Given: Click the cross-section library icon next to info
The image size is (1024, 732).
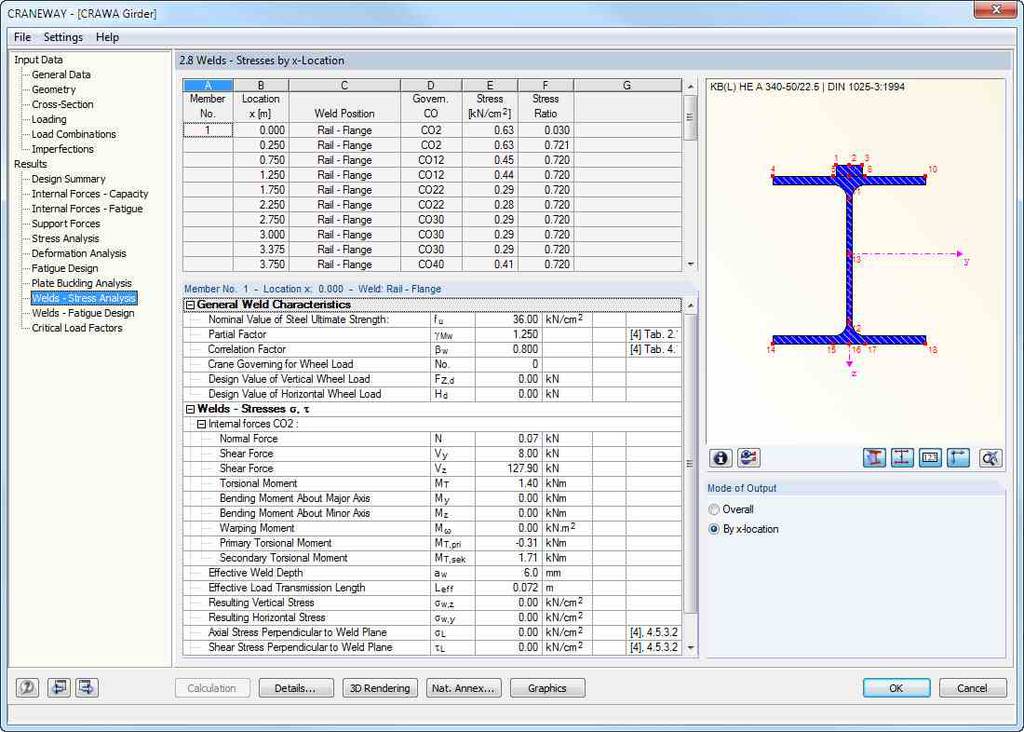Looking at the screenshot, I should (x=748, y=458).
